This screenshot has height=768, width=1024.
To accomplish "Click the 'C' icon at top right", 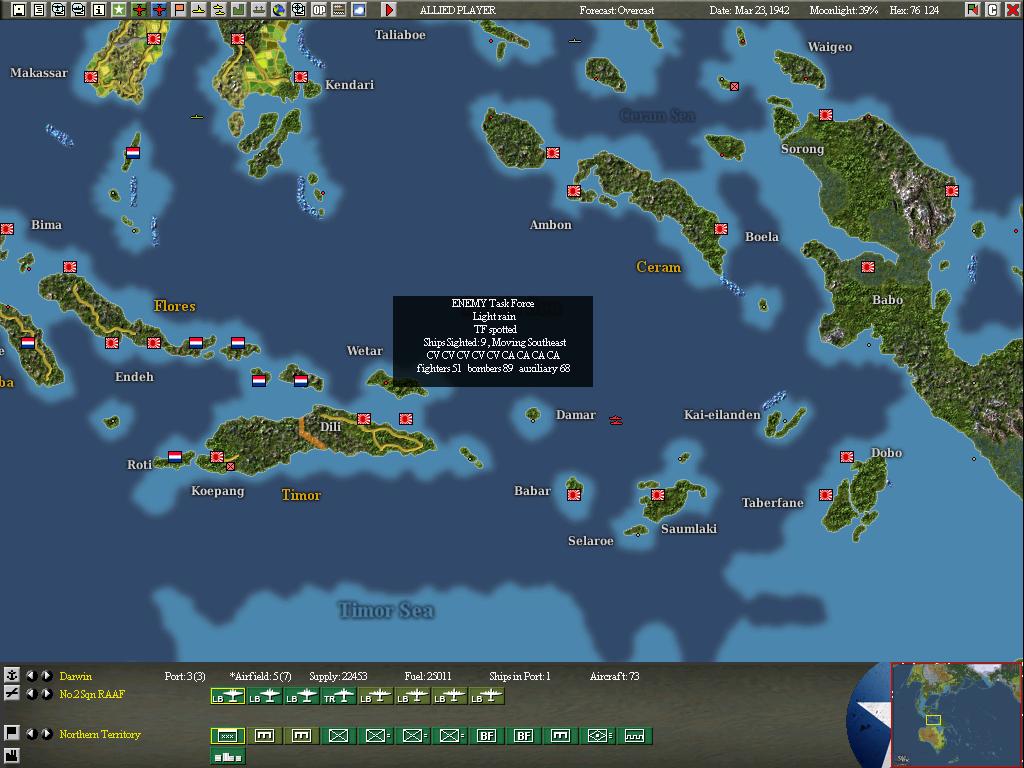I will click(x=993, y=10).
